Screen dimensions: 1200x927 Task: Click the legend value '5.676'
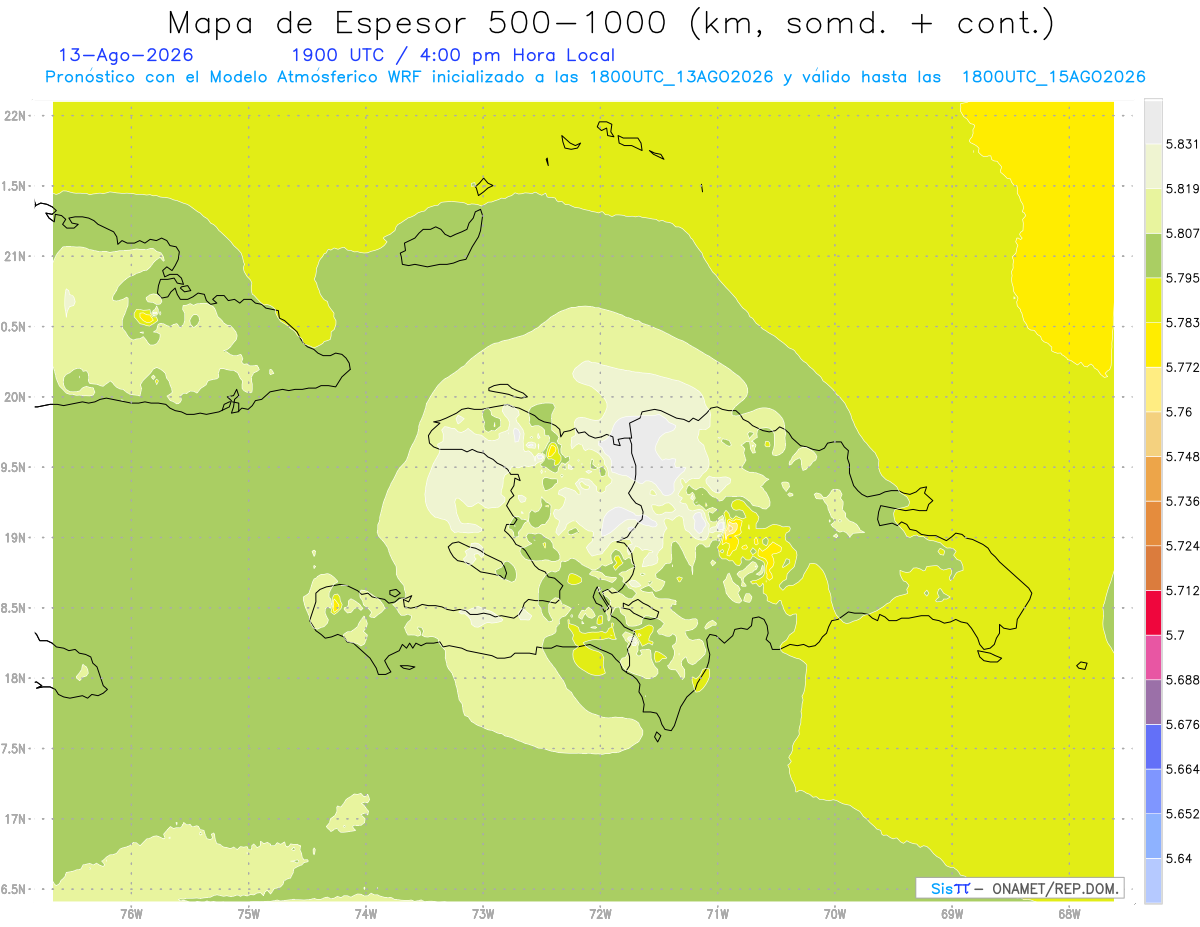click(1182, 724)
